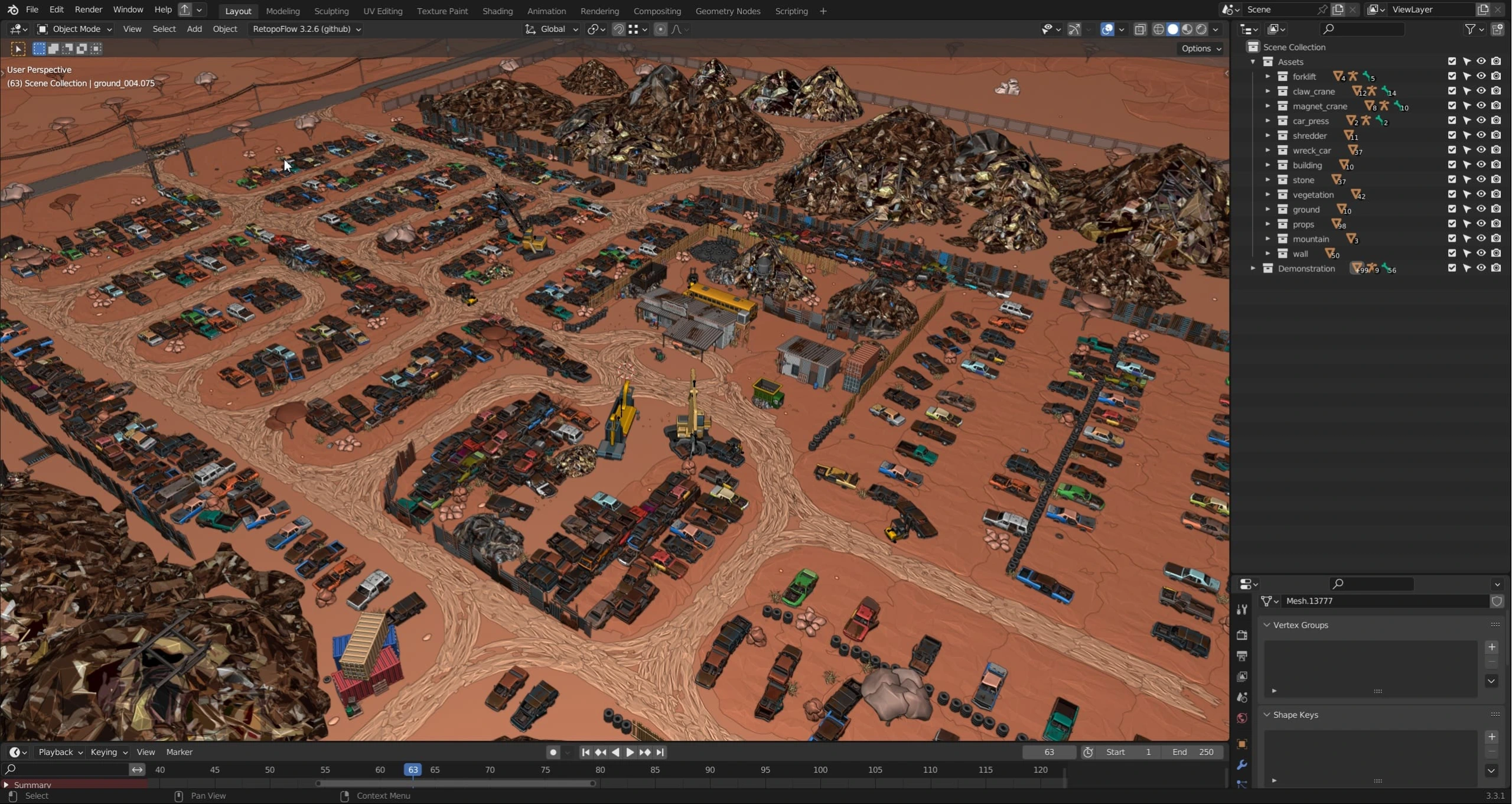Screen dimensions: 1512x804
Task: Toggle auto keying record button
Action: coord(553,752)
